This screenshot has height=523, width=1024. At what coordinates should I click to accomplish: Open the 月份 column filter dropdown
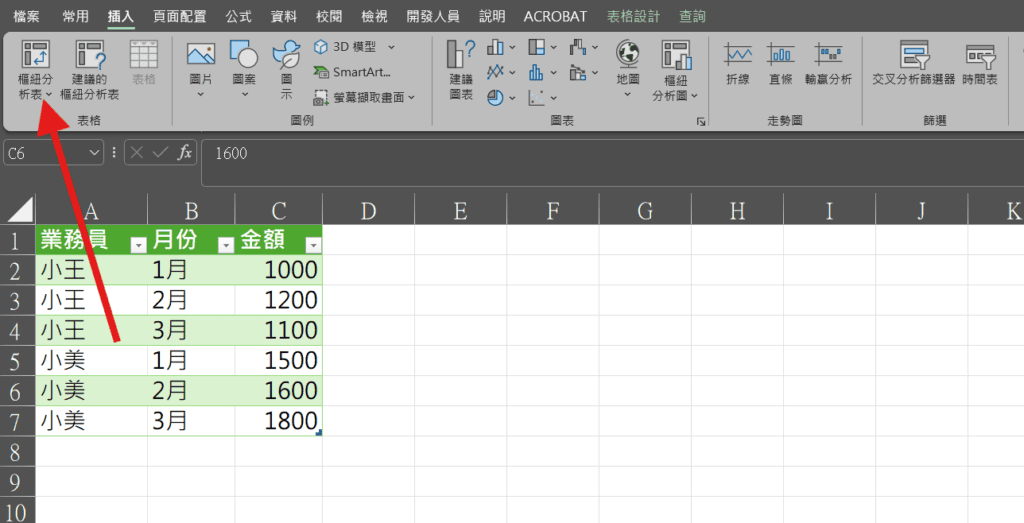pyautogui.click(x=225, y=245)
